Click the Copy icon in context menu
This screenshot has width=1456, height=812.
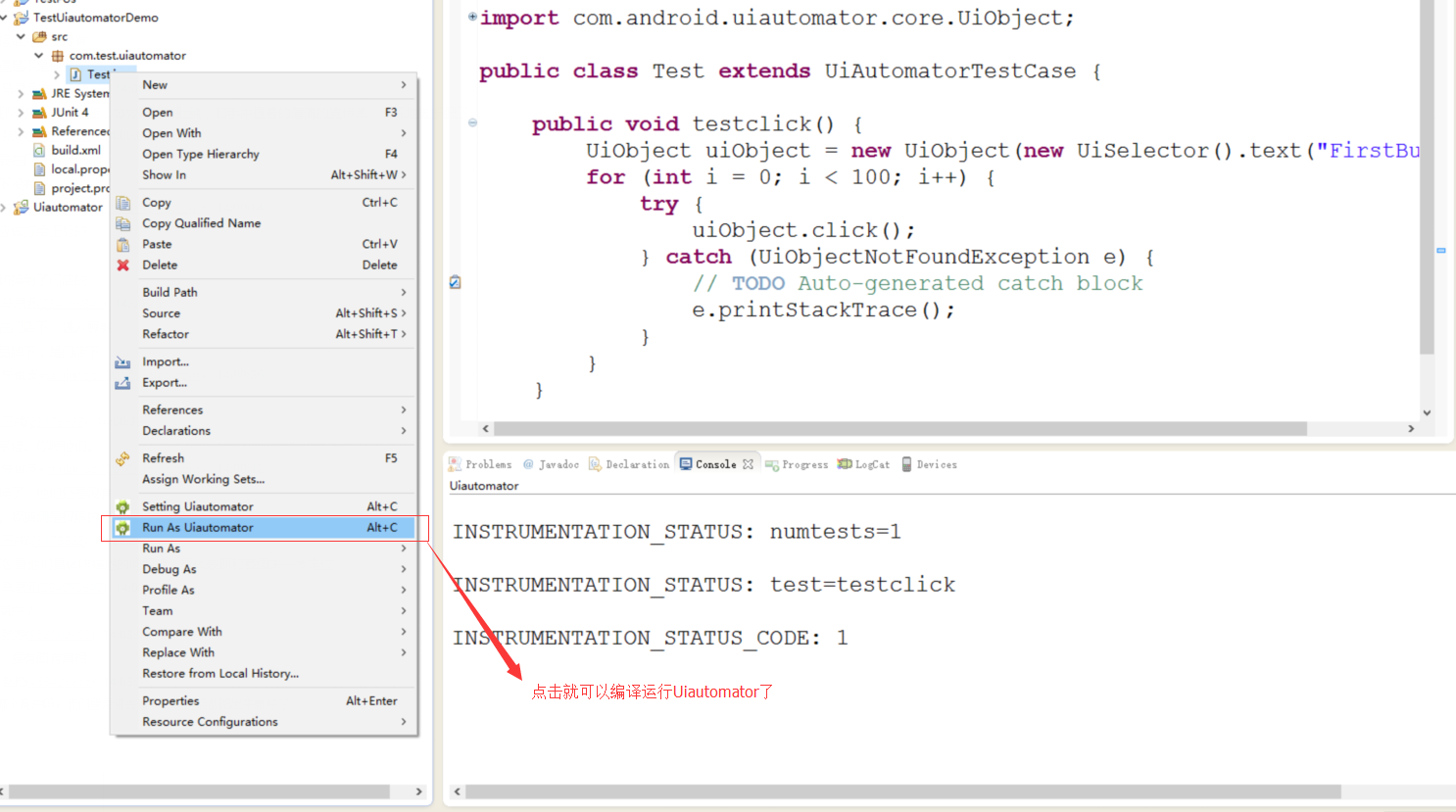coord(122,203)
